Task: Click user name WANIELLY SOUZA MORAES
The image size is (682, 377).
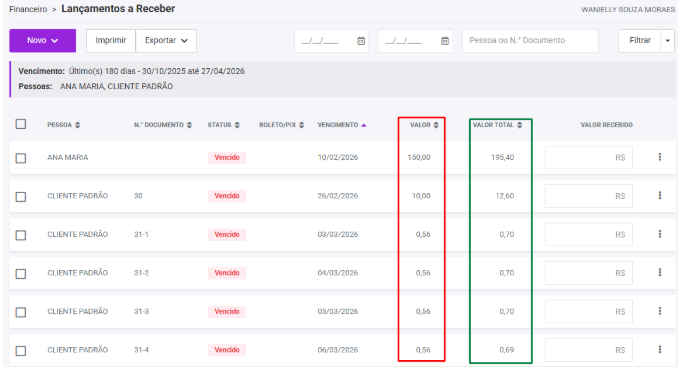Action: click(628, 10)
